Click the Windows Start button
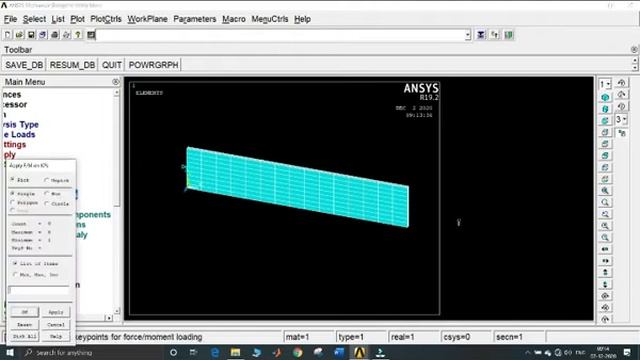This screenshot has width=640, height=360. 10,352
